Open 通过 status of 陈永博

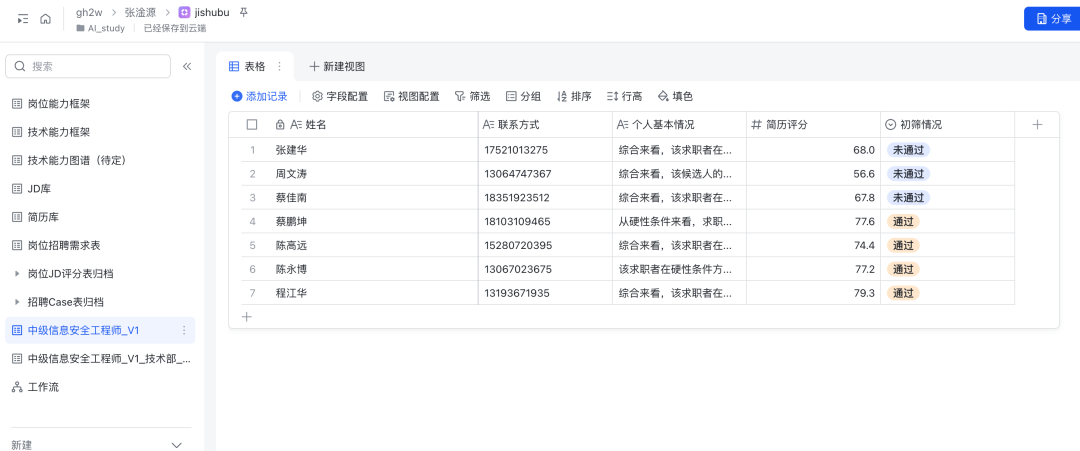click(903, 269)
